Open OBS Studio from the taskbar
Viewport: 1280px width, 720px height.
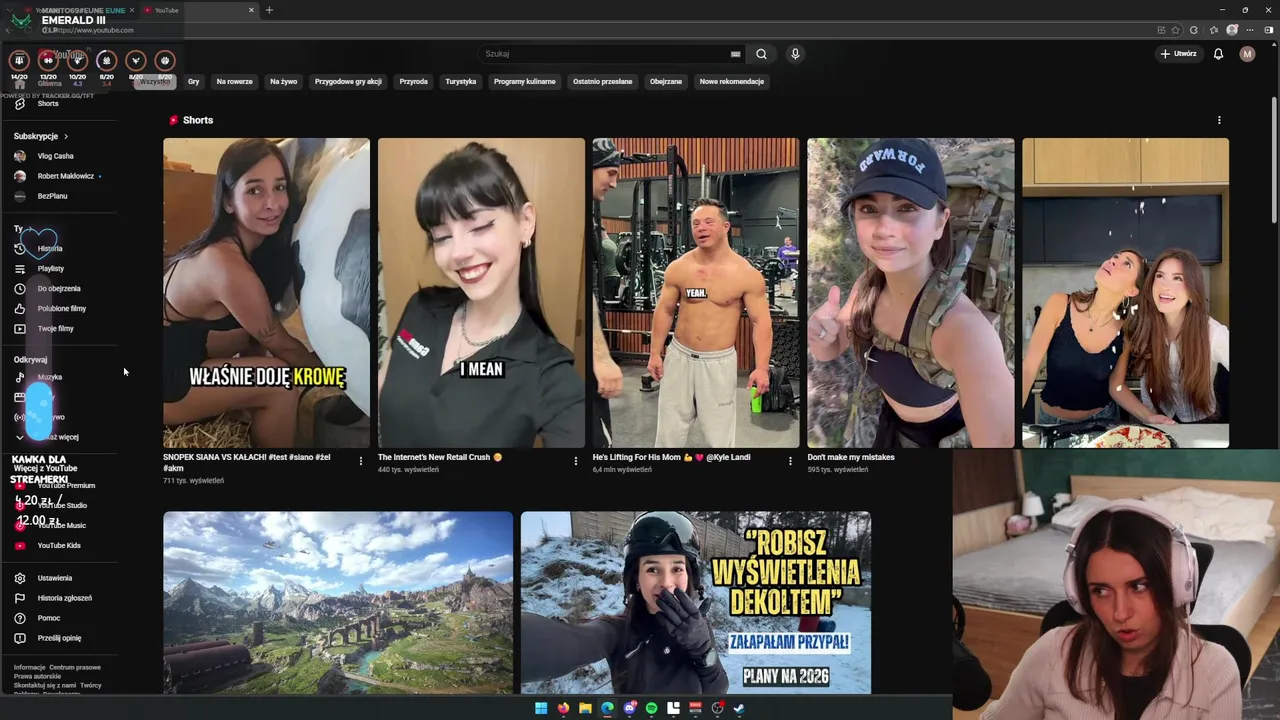(x=717, y=708)
